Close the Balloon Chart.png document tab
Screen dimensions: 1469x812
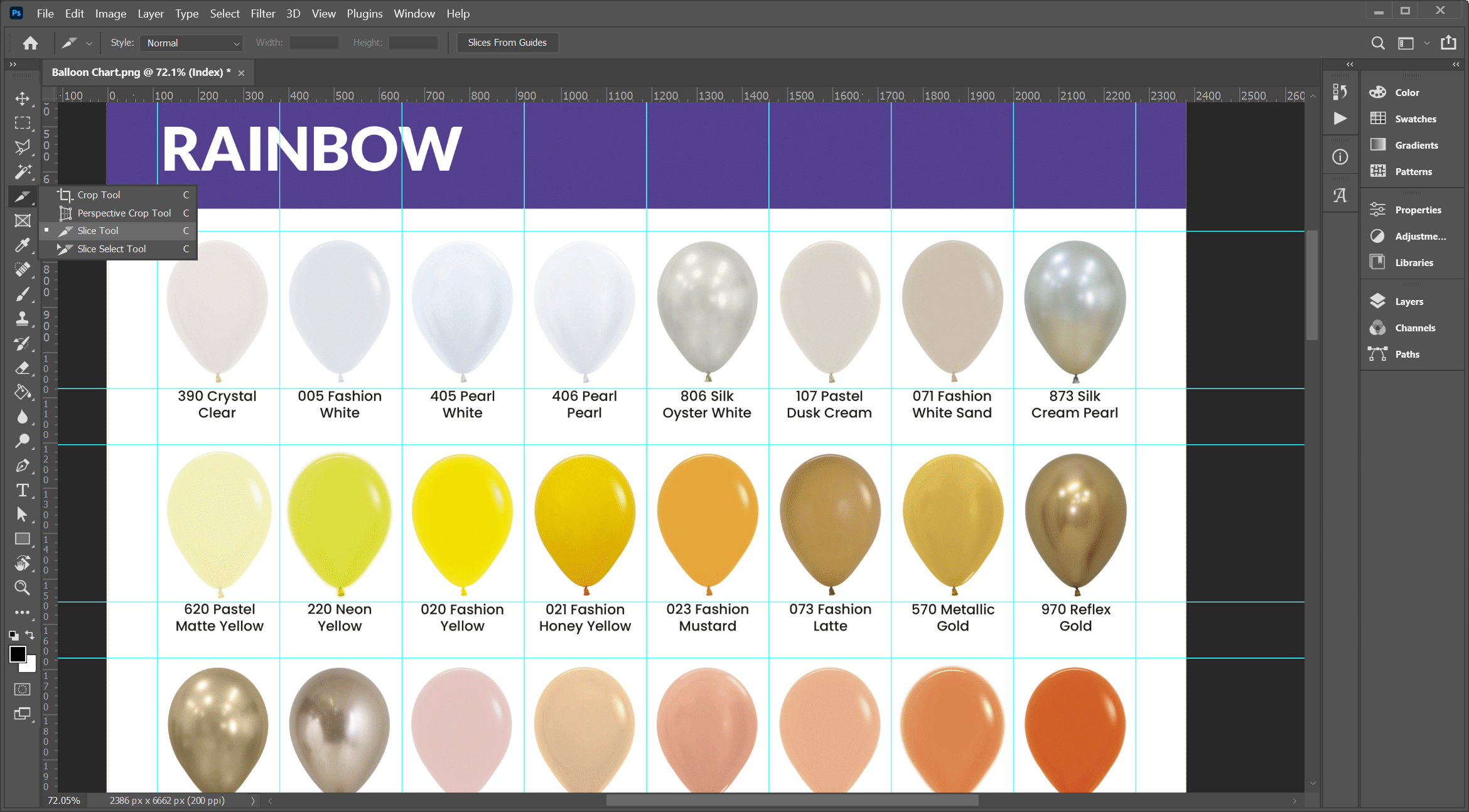coord(241,73)
